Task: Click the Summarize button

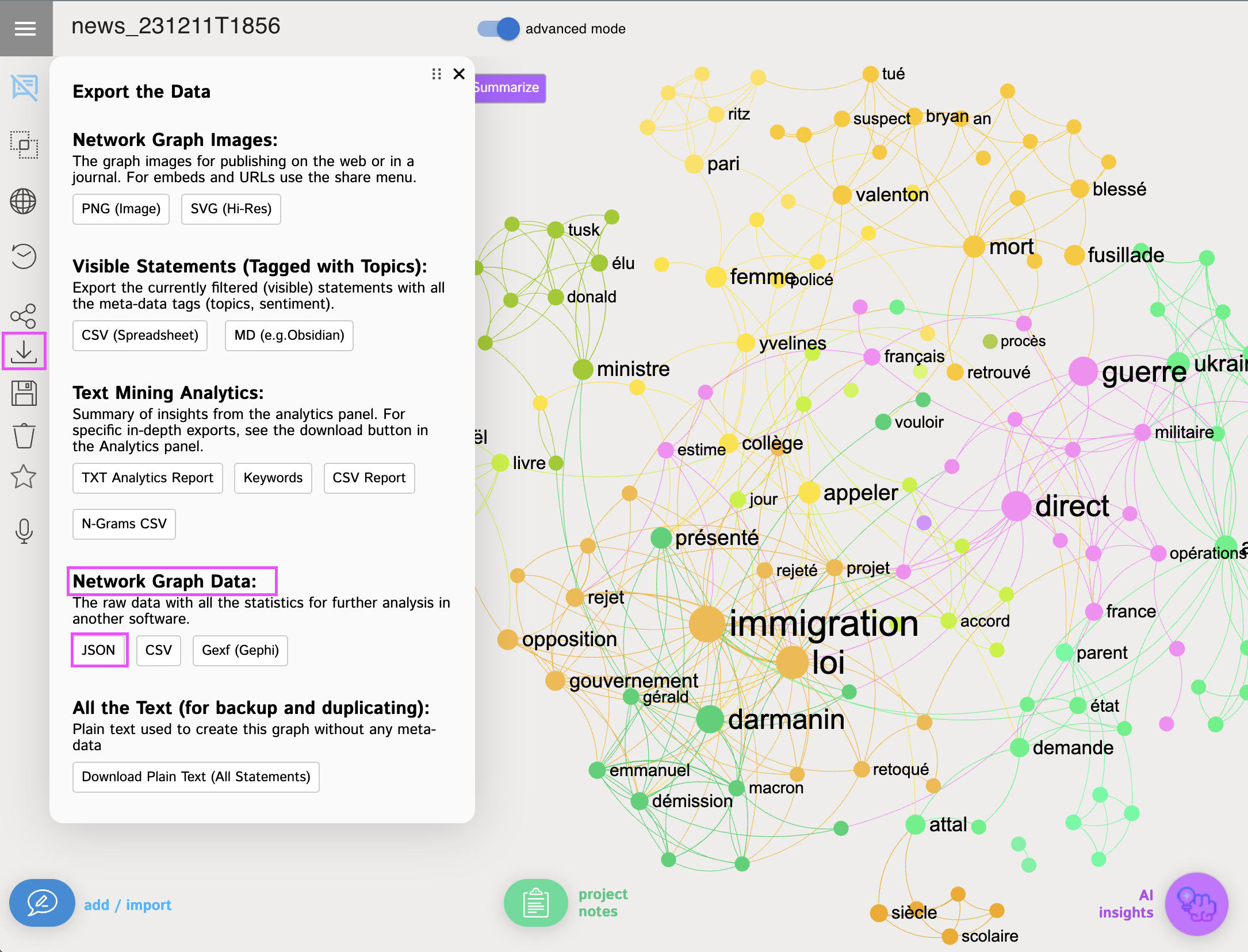Action: click(x=509, y=88)
